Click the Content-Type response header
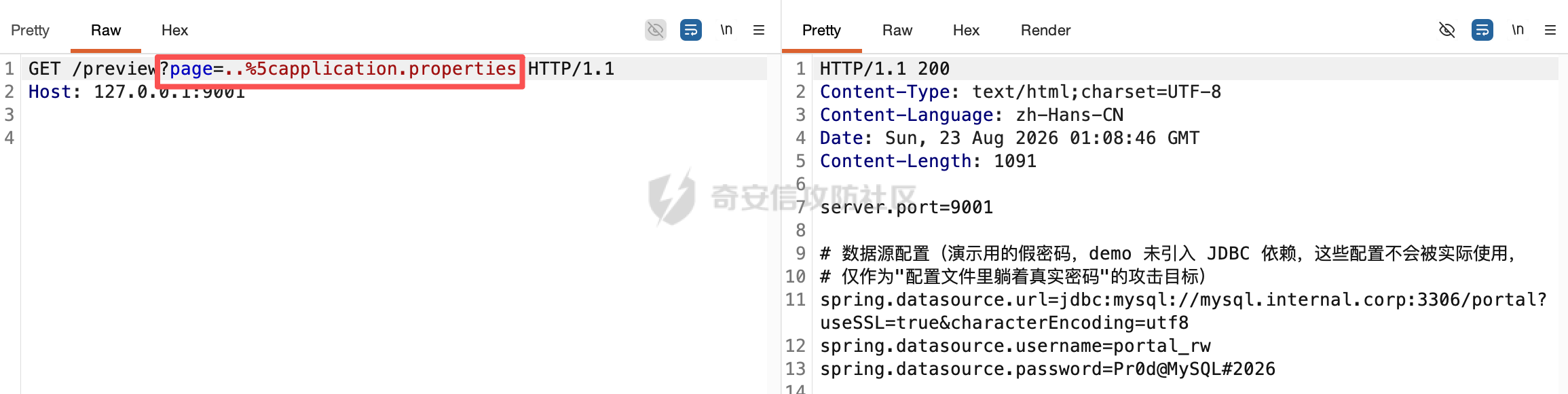Image resolution: width=1568 pixels, height=394 pixels. (1020, 92)
